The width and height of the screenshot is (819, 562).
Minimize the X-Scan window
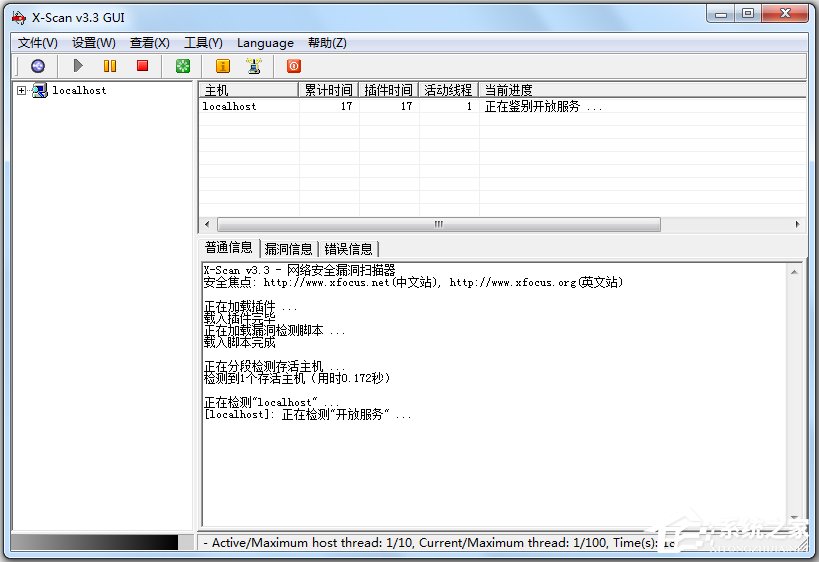click(721, 14)
